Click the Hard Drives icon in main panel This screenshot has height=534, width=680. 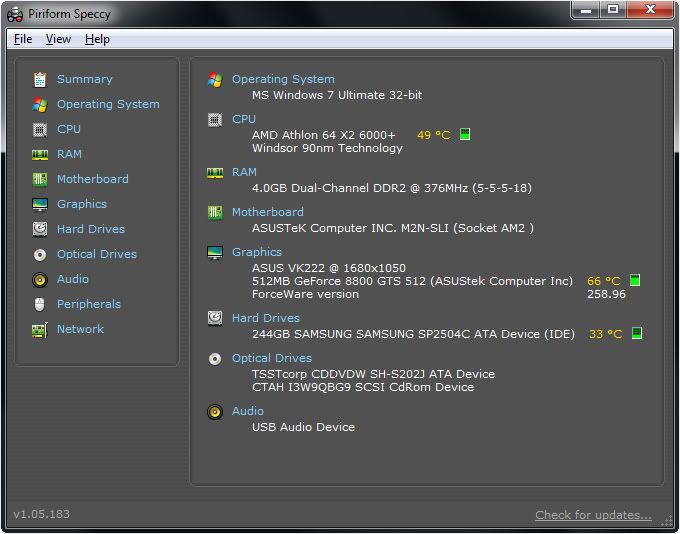point(215,318)
